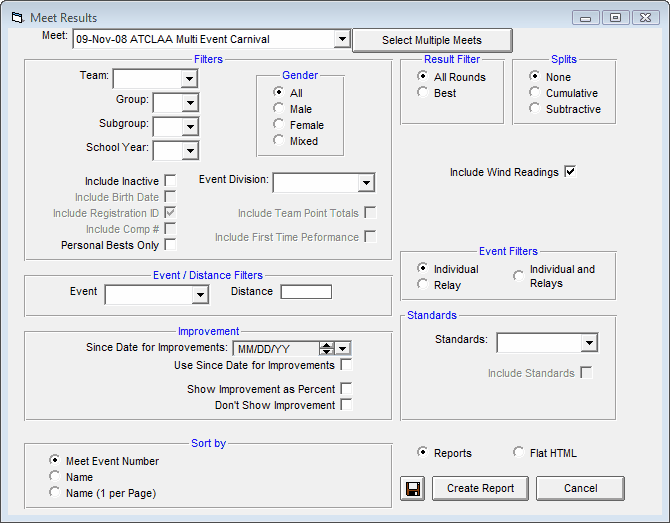Click the Meet Results window title icon

point(17,18)
